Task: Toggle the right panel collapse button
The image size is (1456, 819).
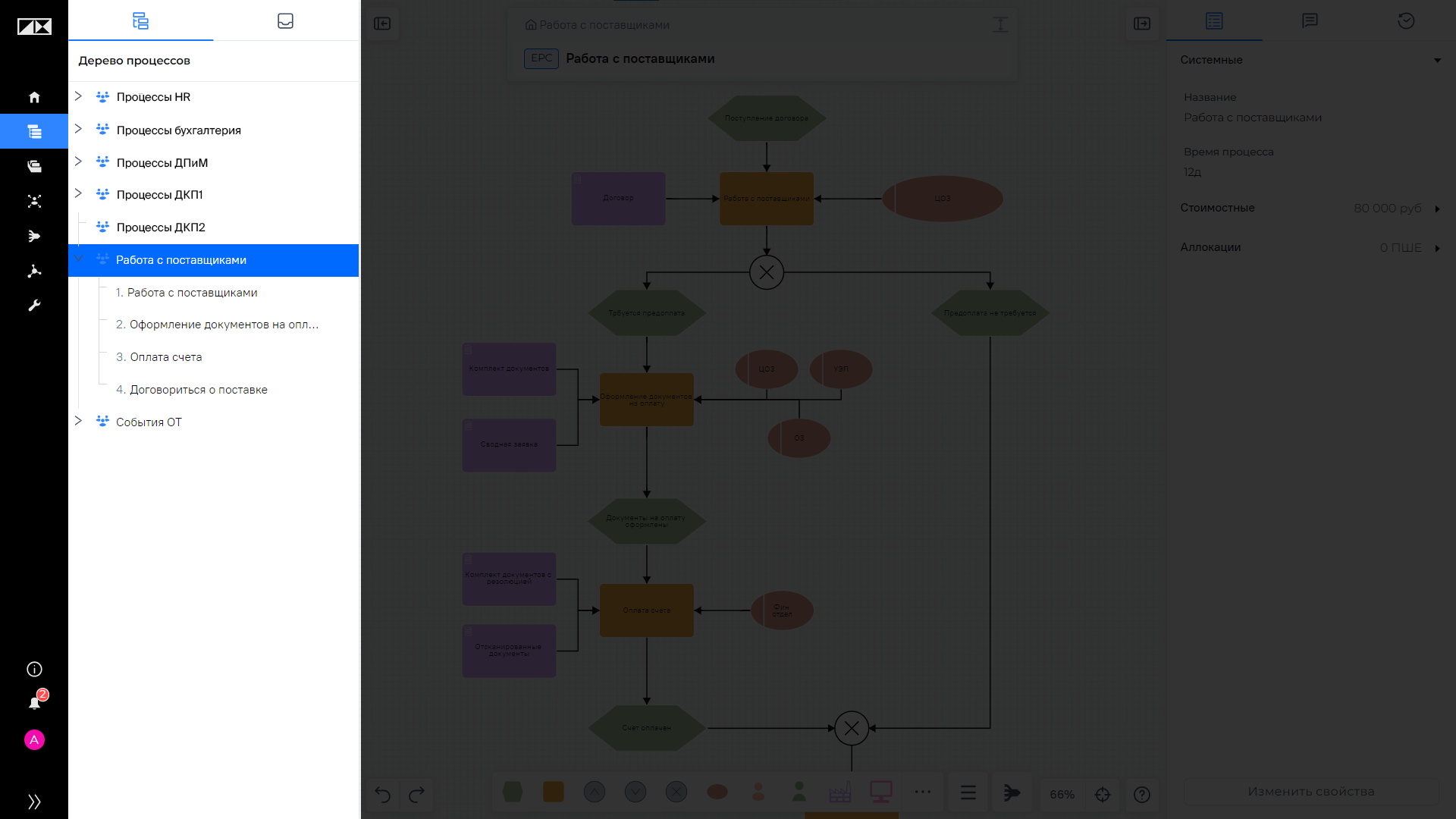Action: 1142,24
